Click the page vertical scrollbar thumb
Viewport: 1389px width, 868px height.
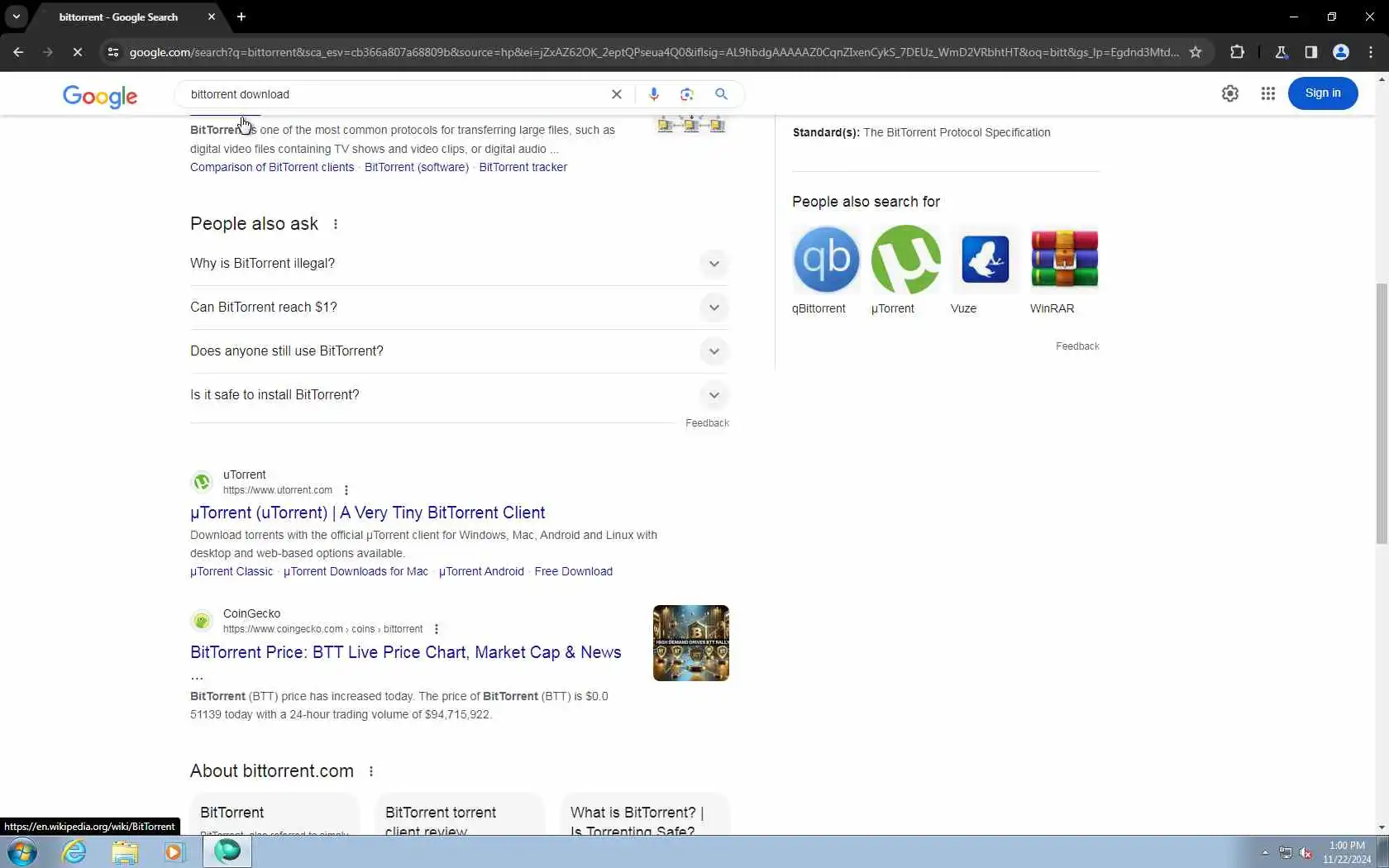pos(1382,413)
